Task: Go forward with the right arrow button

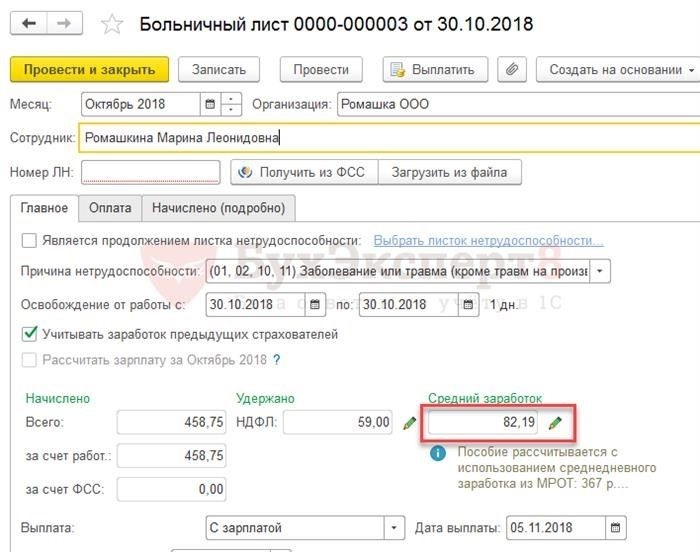Action: tap(65, 23)
